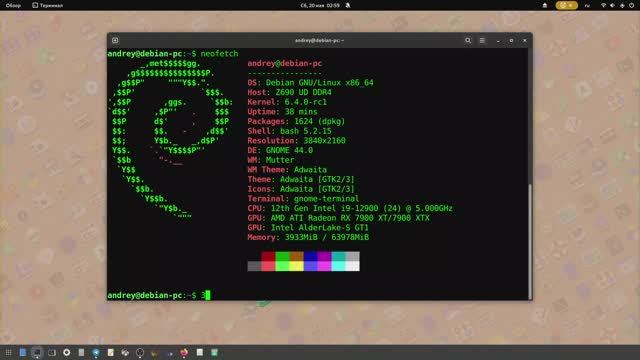Open the terminal hamburger menu
Image resolution: width=640 pixels, height=360 pixels.
coord(482,40)
